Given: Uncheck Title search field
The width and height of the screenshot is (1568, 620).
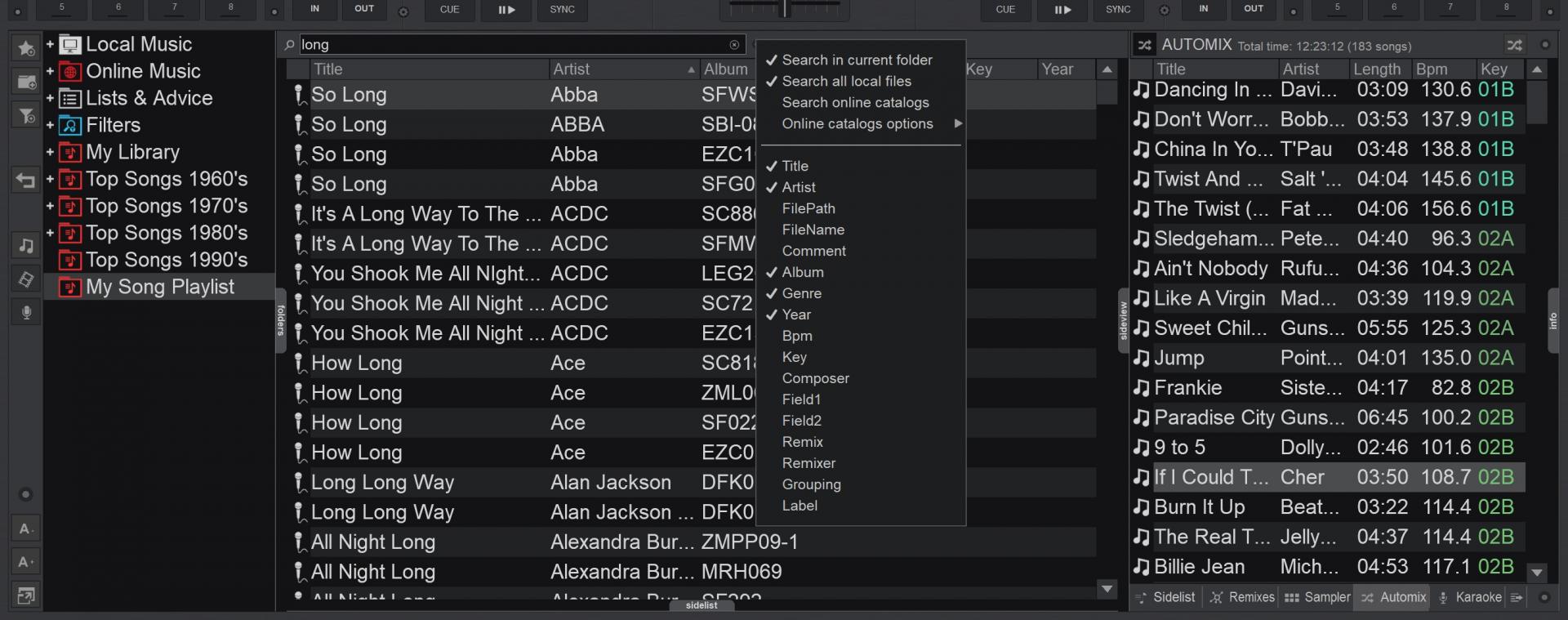Looking at the screenshot, I should pyautogui.click(x=795, y=166).
